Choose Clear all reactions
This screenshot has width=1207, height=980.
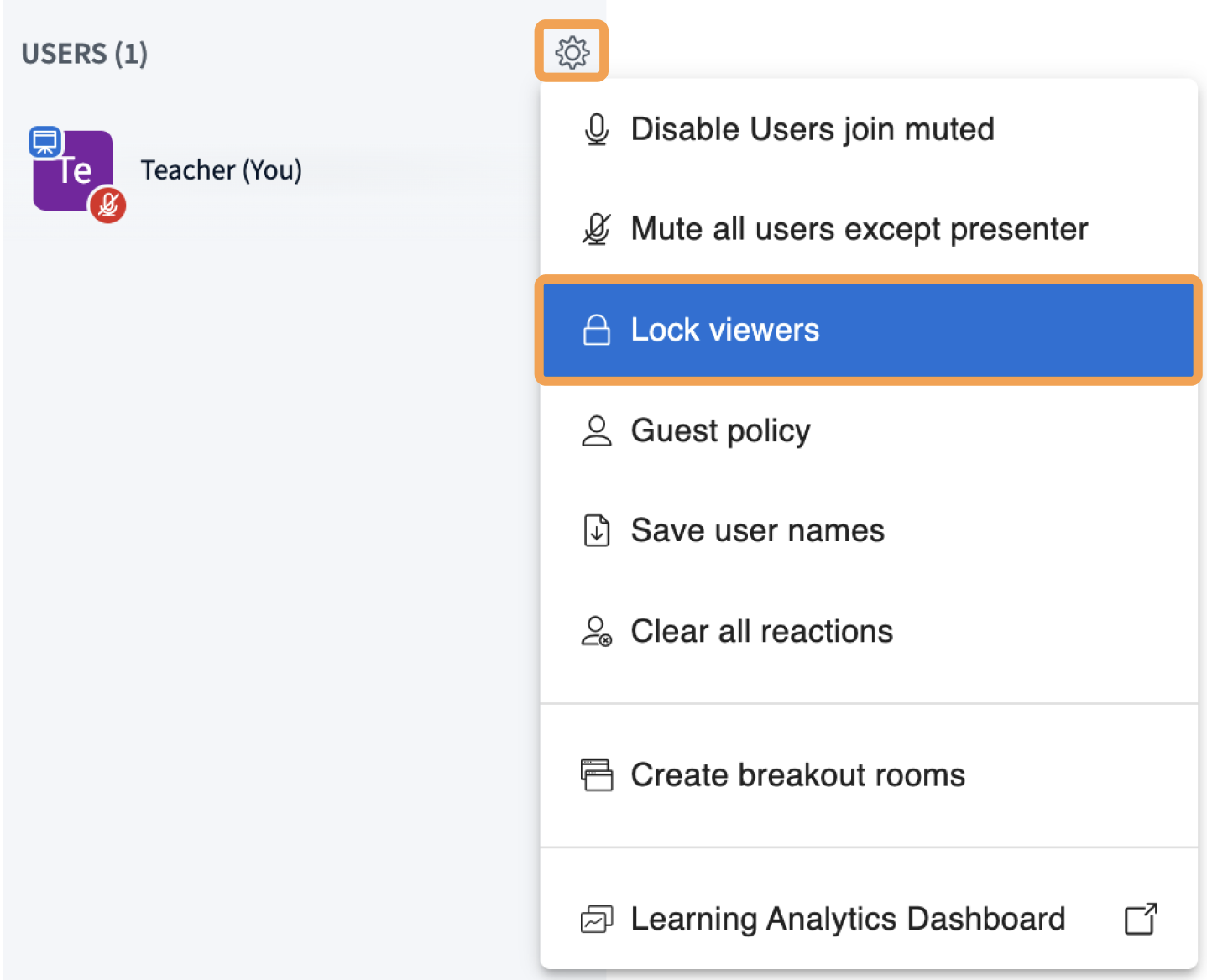click(761, 632)
